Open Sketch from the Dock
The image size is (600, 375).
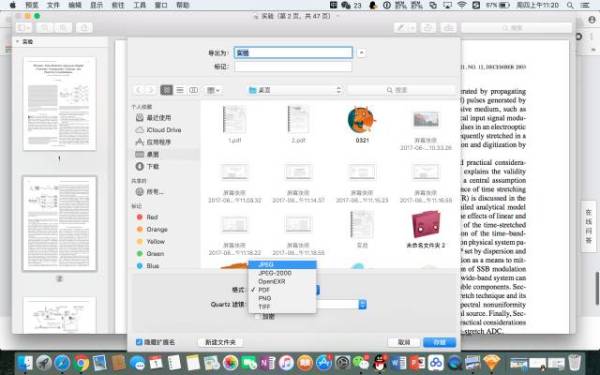tap(492, 362)
